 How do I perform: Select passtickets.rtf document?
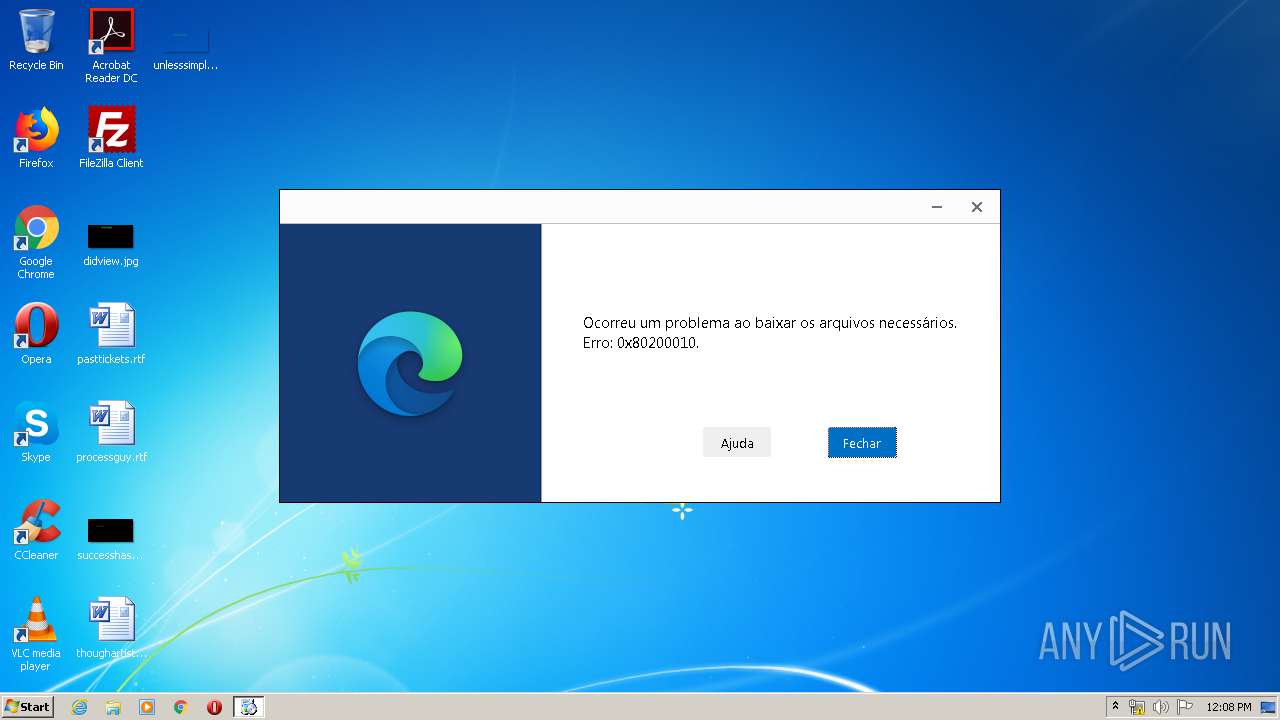click(111, 334)
